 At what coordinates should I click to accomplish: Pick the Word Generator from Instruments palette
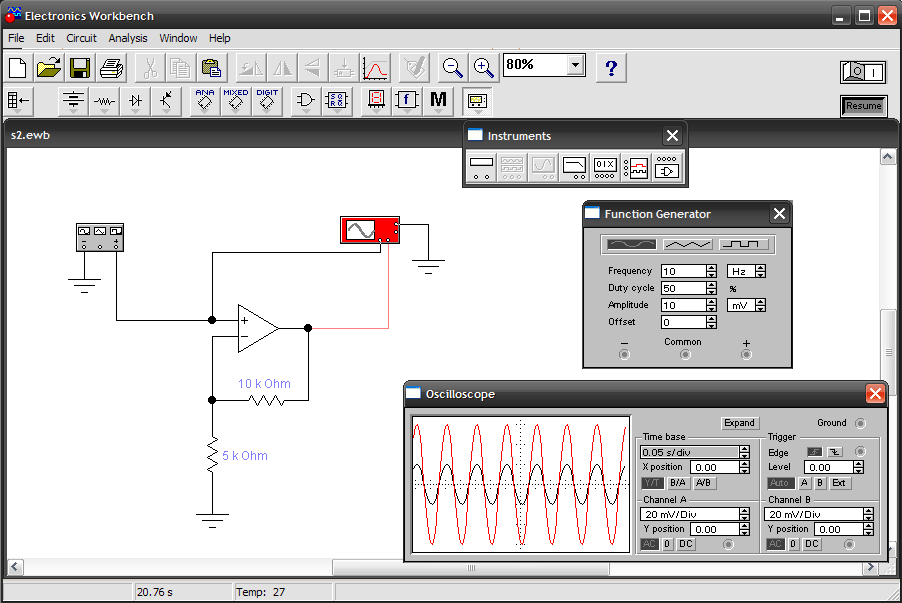coord(605,167)
